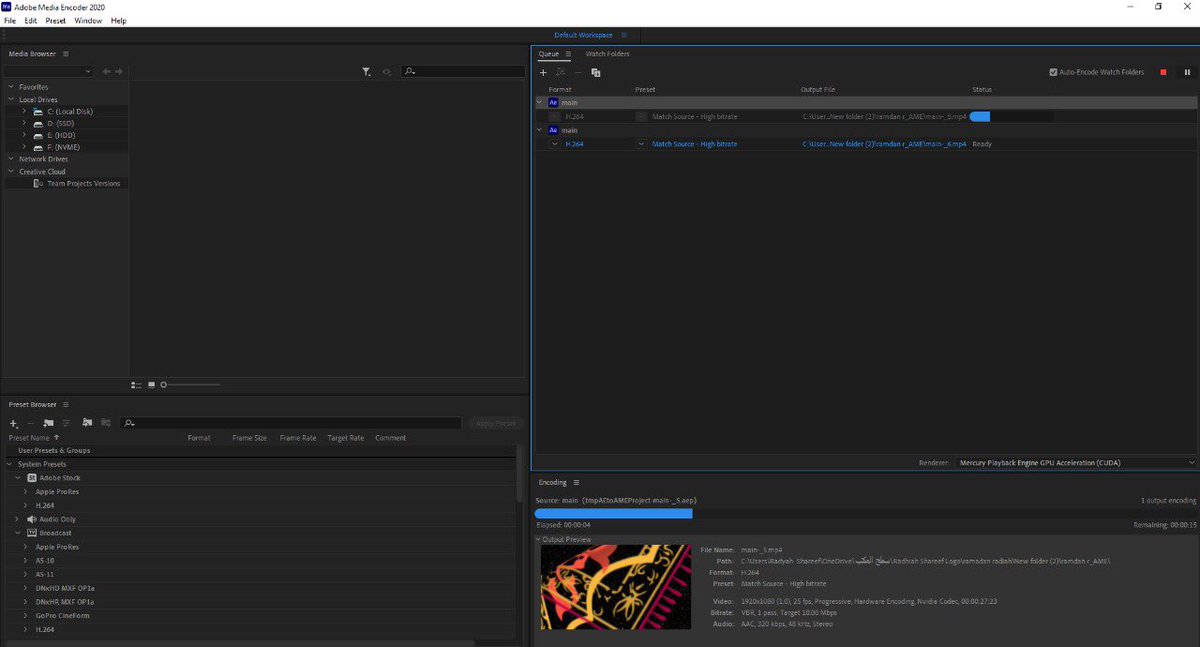Pause the queue encoding
The image size is (1200, 647).
[1187, 72]
